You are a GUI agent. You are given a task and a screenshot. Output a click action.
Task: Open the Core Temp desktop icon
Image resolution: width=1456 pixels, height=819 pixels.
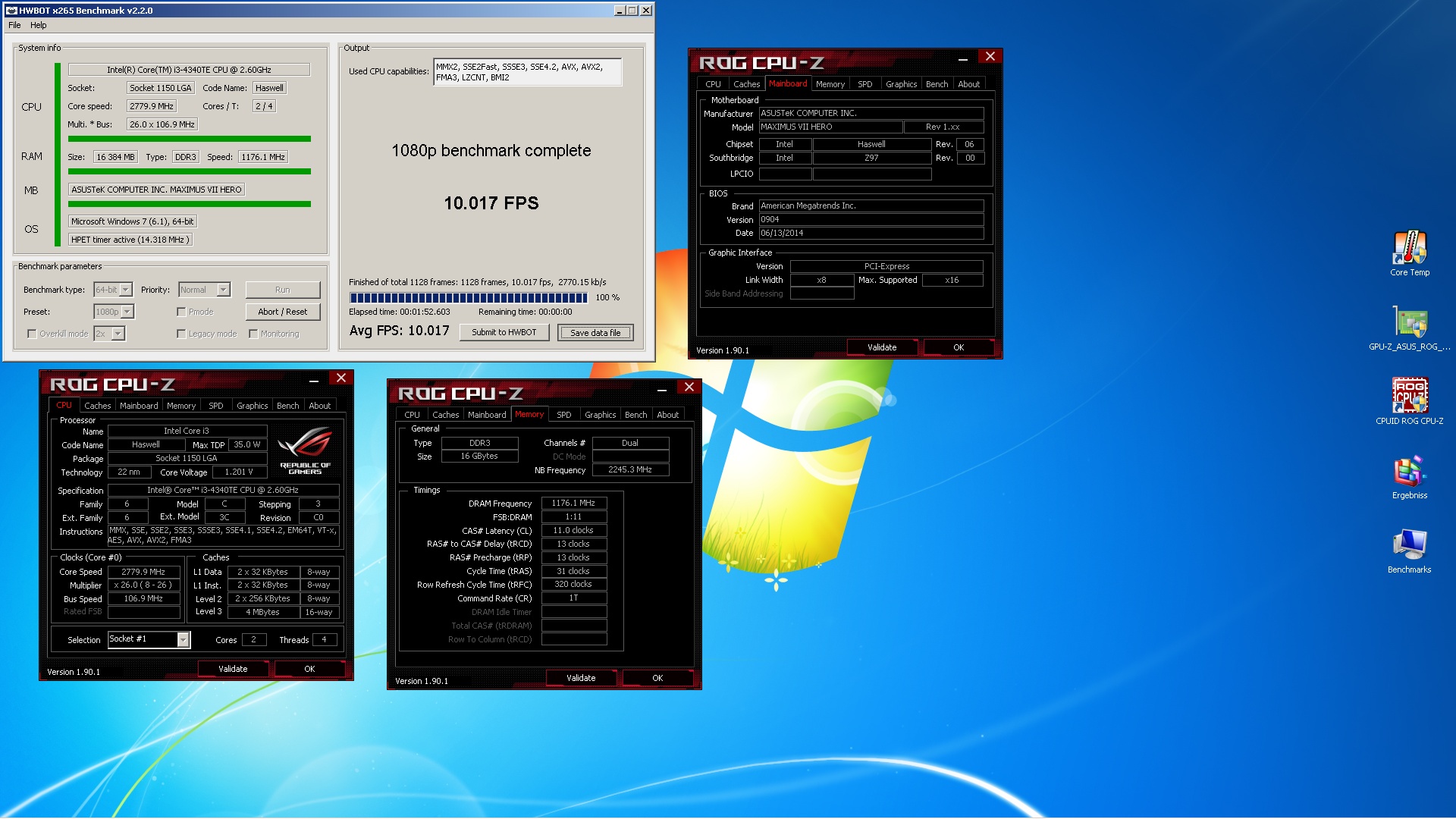click(1409, 253)
